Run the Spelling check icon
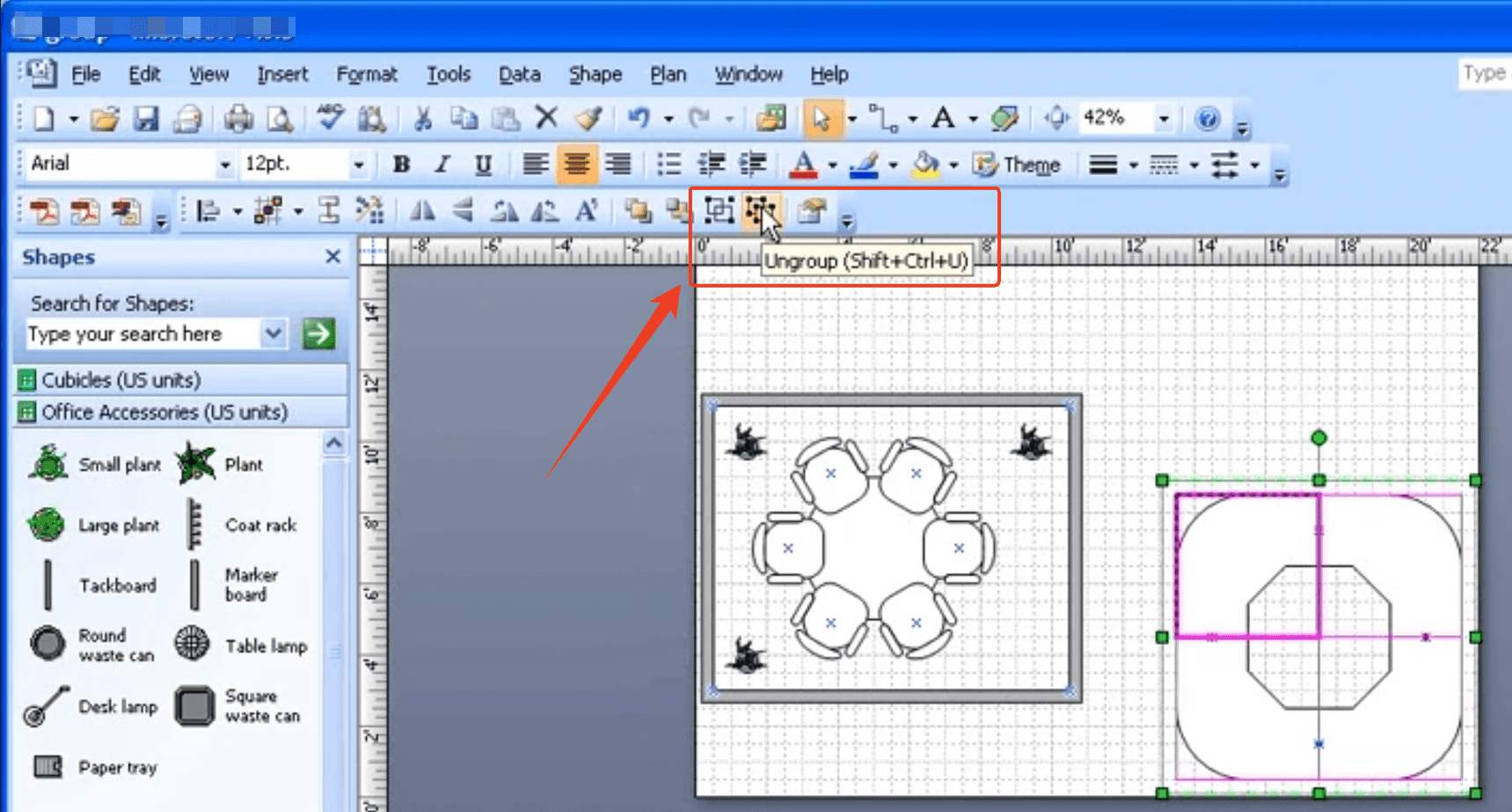1512x812 pixels. pyautogui.click(x=330, y=118)
